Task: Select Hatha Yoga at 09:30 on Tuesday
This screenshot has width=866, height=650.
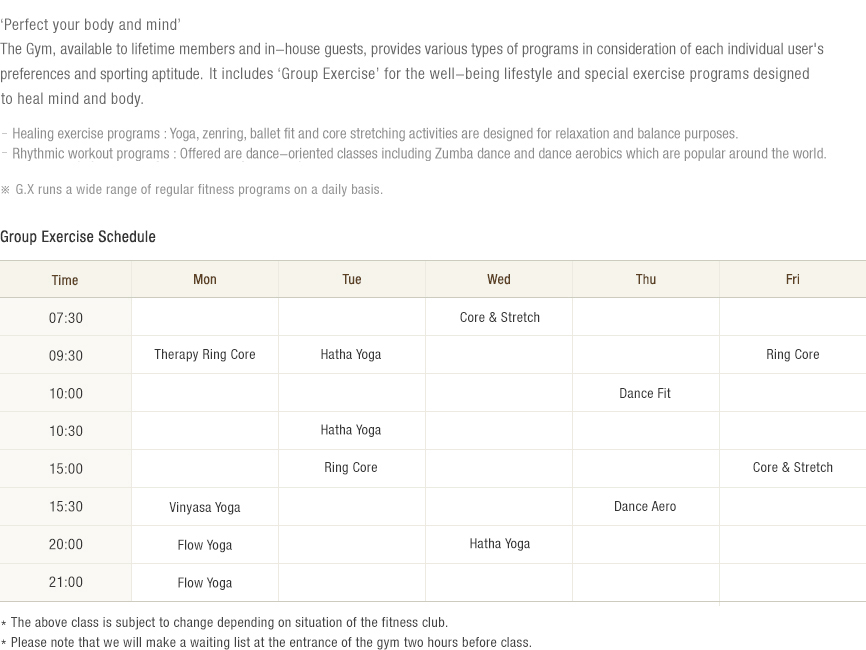Action: (351, 355)
